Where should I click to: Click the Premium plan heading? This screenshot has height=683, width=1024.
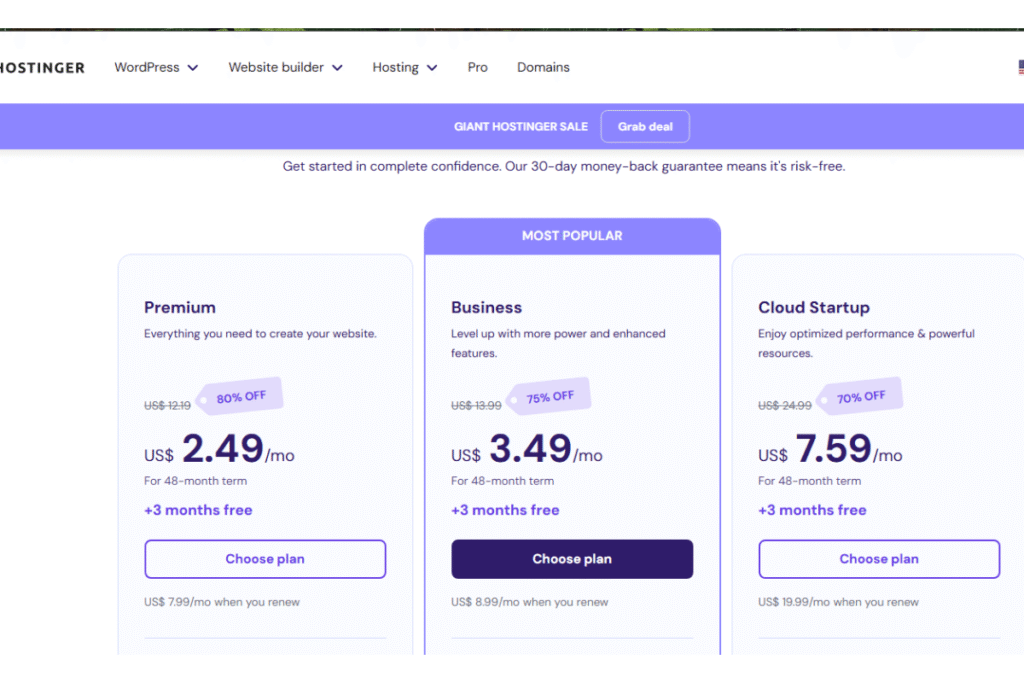coord(180,308)
